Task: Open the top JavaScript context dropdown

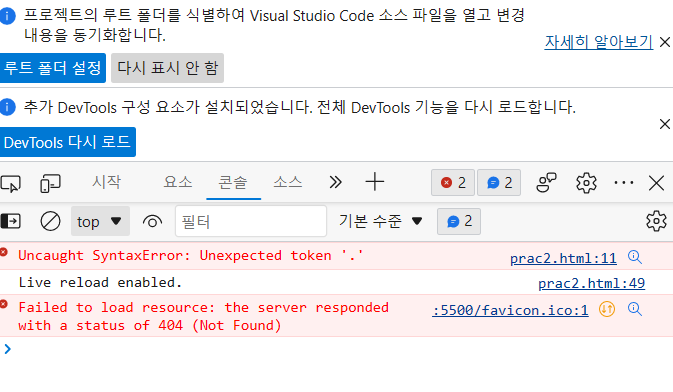Action: tap(100, 221)
